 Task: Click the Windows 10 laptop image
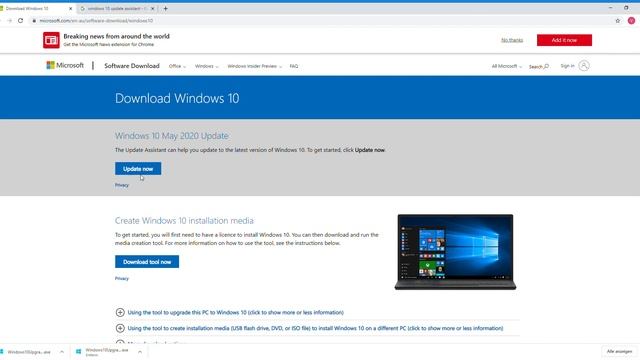[x=455, y=252]
